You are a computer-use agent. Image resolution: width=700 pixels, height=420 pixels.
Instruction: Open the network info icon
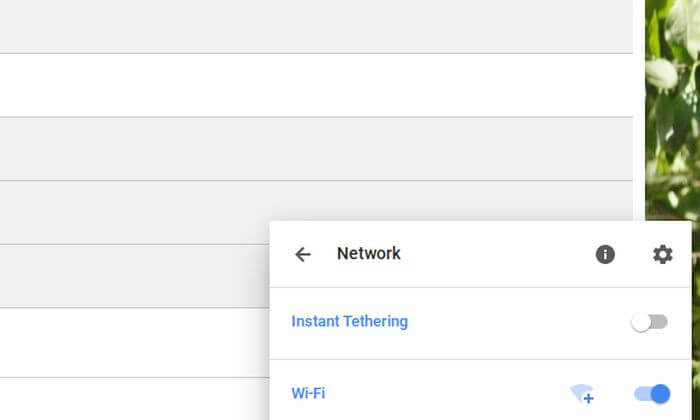[605, 254]
